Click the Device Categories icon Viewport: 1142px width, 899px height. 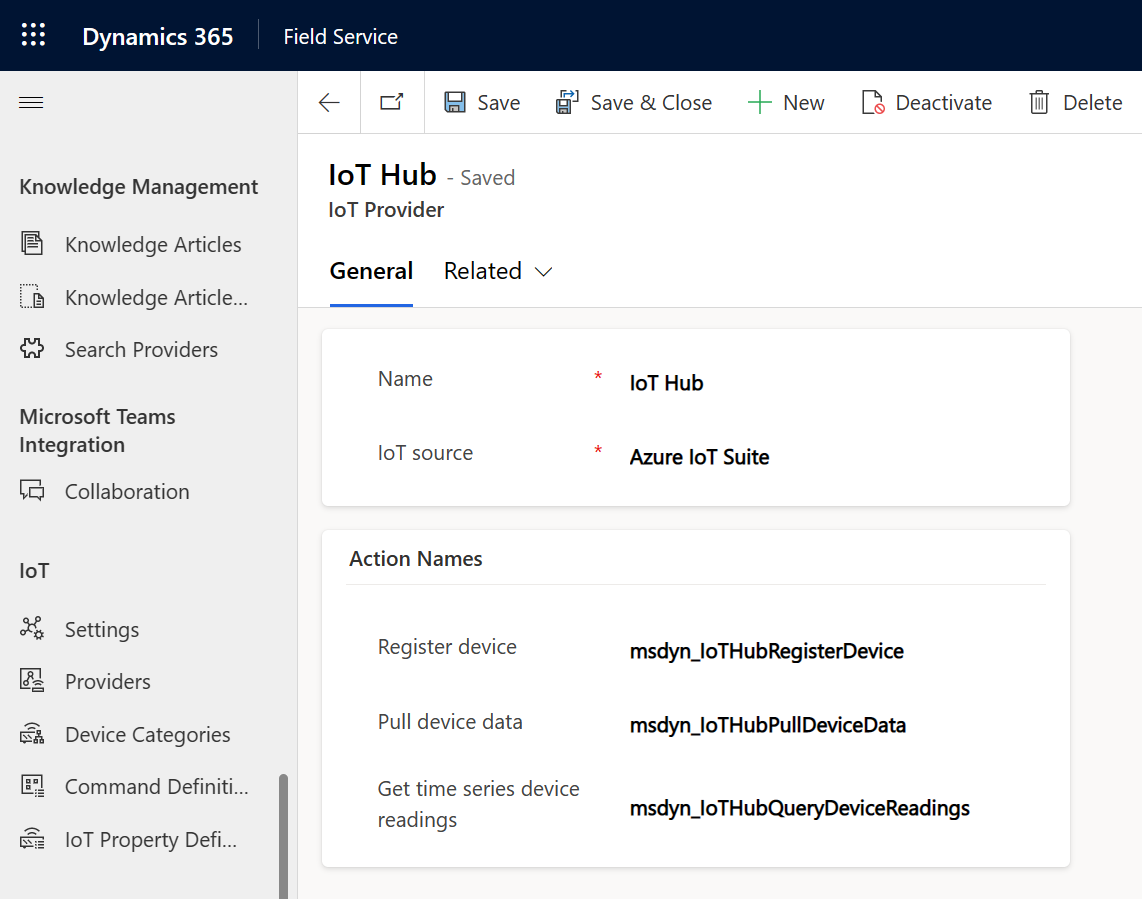[32, 734]
